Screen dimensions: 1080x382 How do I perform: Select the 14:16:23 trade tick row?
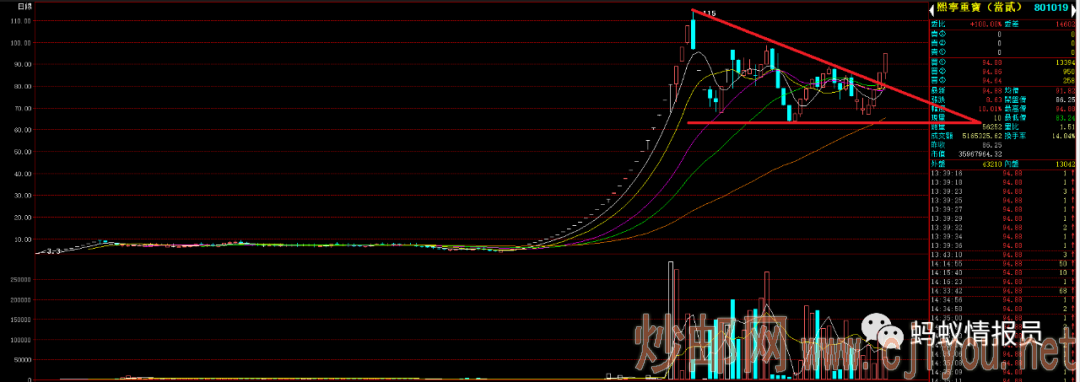[x=1004, y=281]
